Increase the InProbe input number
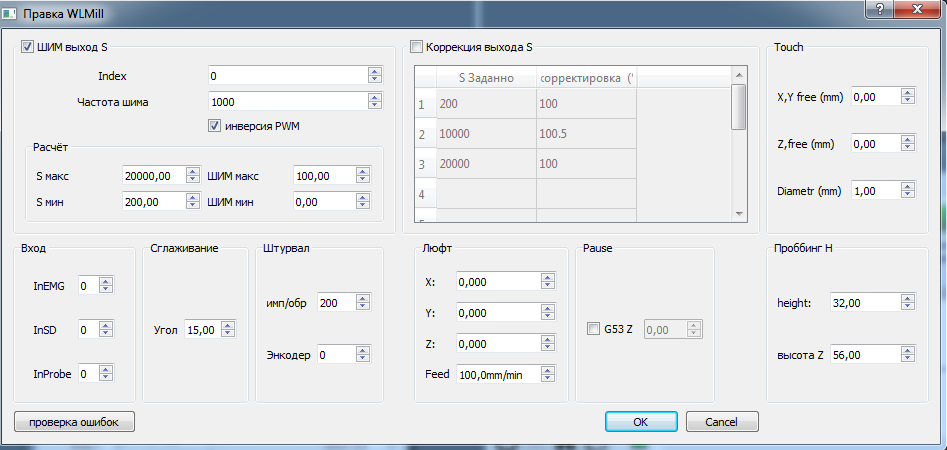The width and height of the screenshot is (947, 450). [107, 369]
